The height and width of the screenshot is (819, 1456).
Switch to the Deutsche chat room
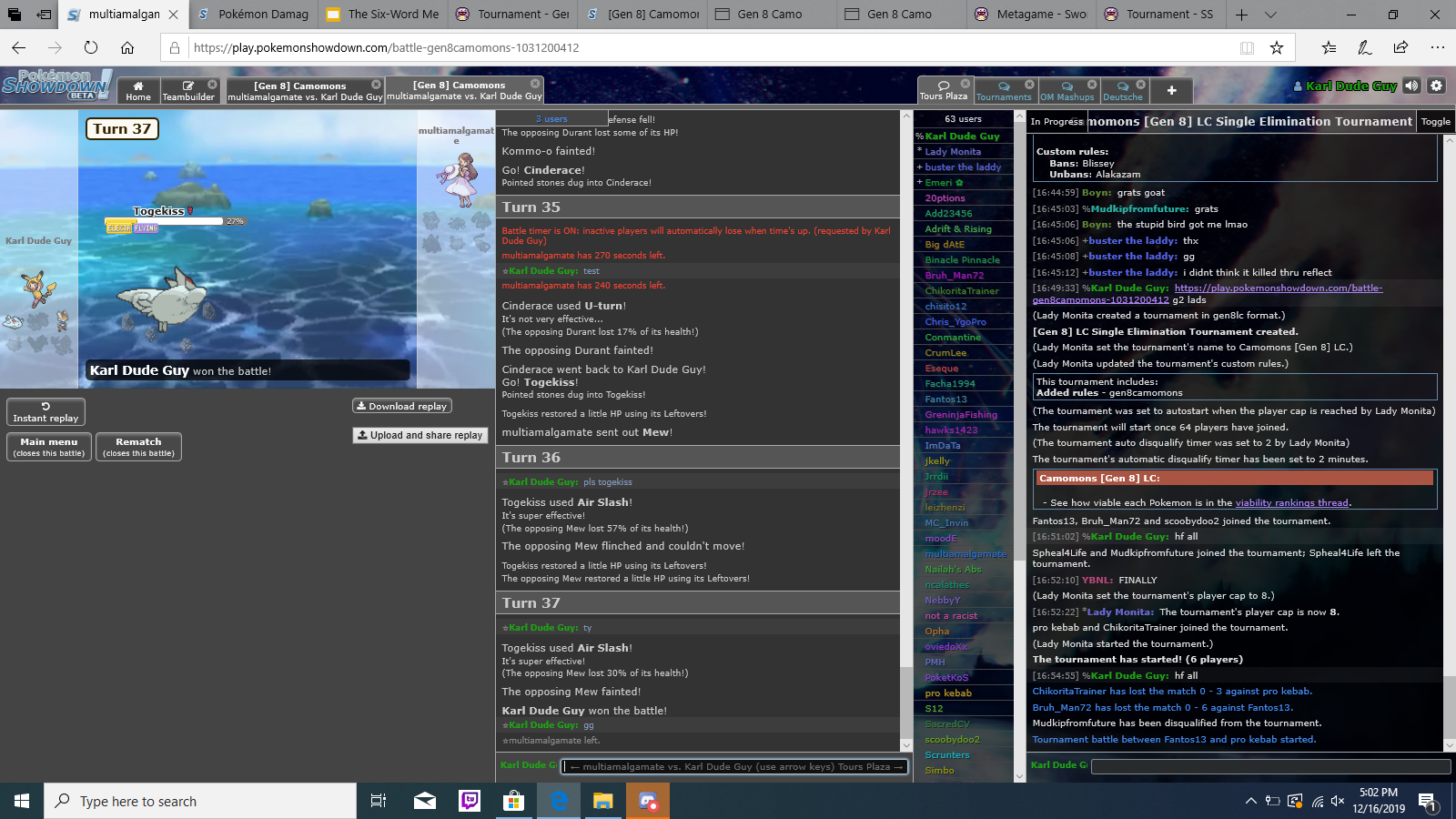(x=1123, y=90)
